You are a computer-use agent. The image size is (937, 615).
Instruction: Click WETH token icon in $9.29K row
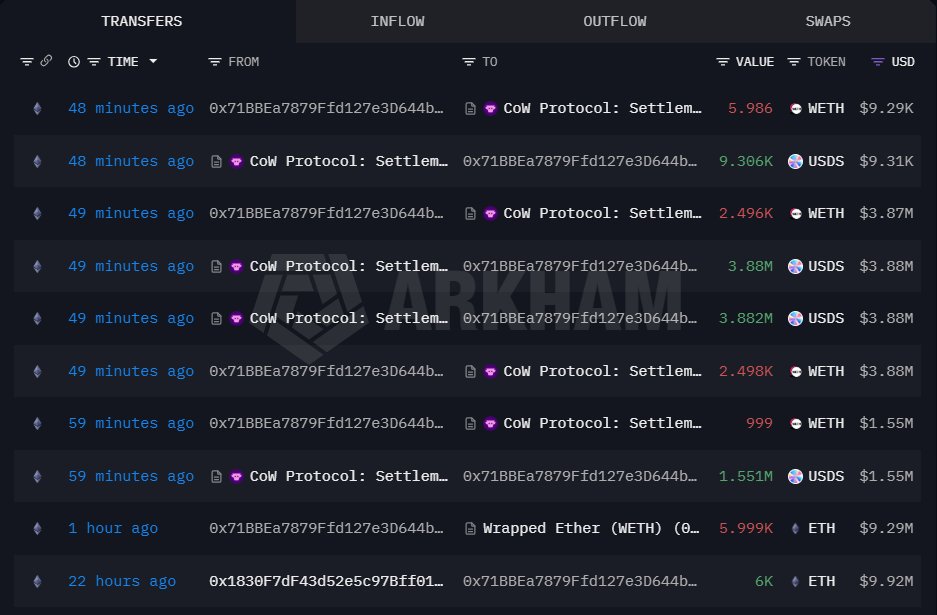coord(795,108)
